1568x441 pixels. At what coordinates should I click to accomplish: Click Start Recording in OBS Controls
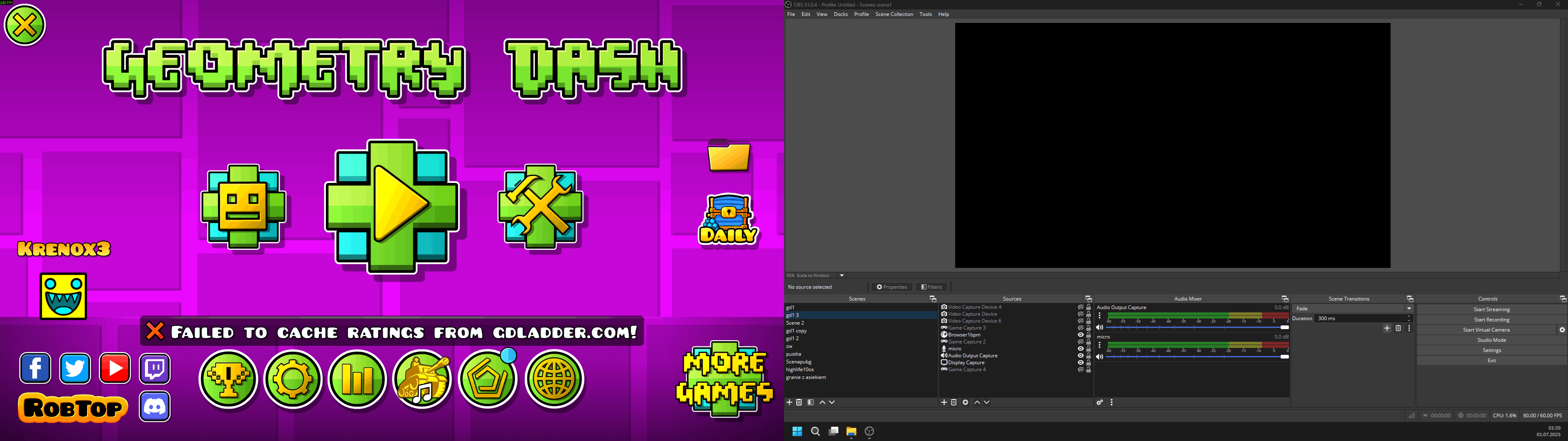coord(1492,320)
